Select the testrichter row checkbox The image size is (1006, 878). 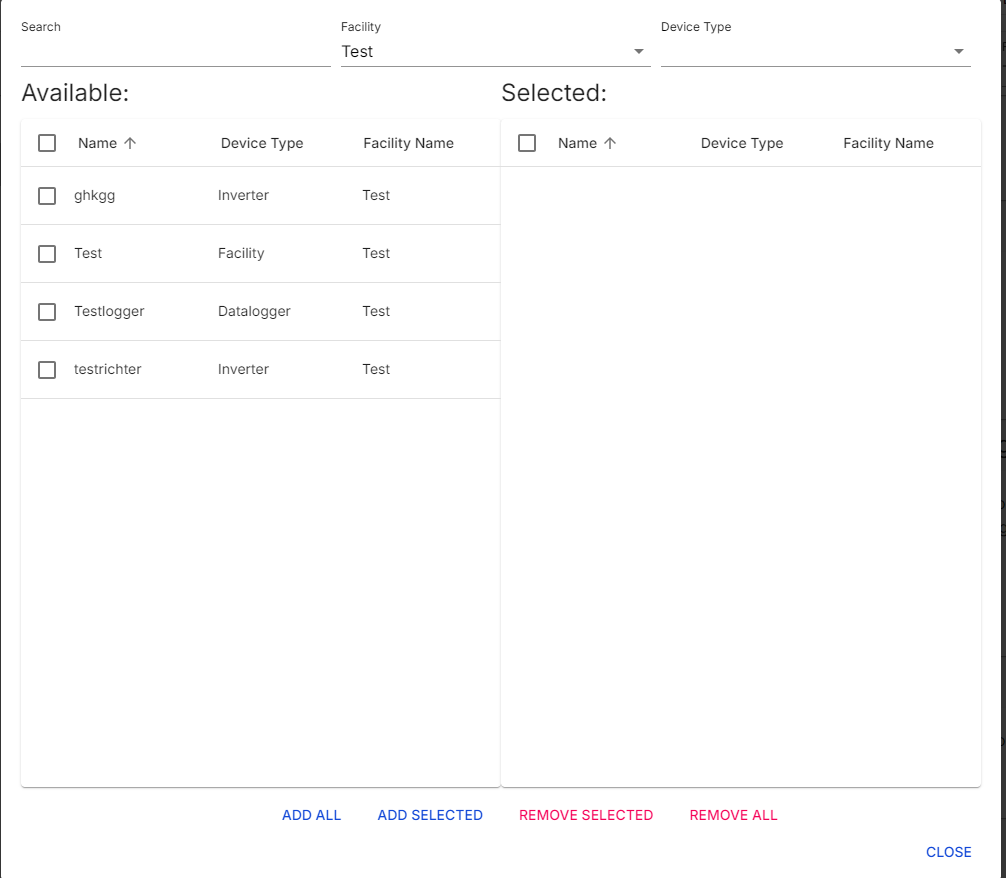[x=47, y=370]
